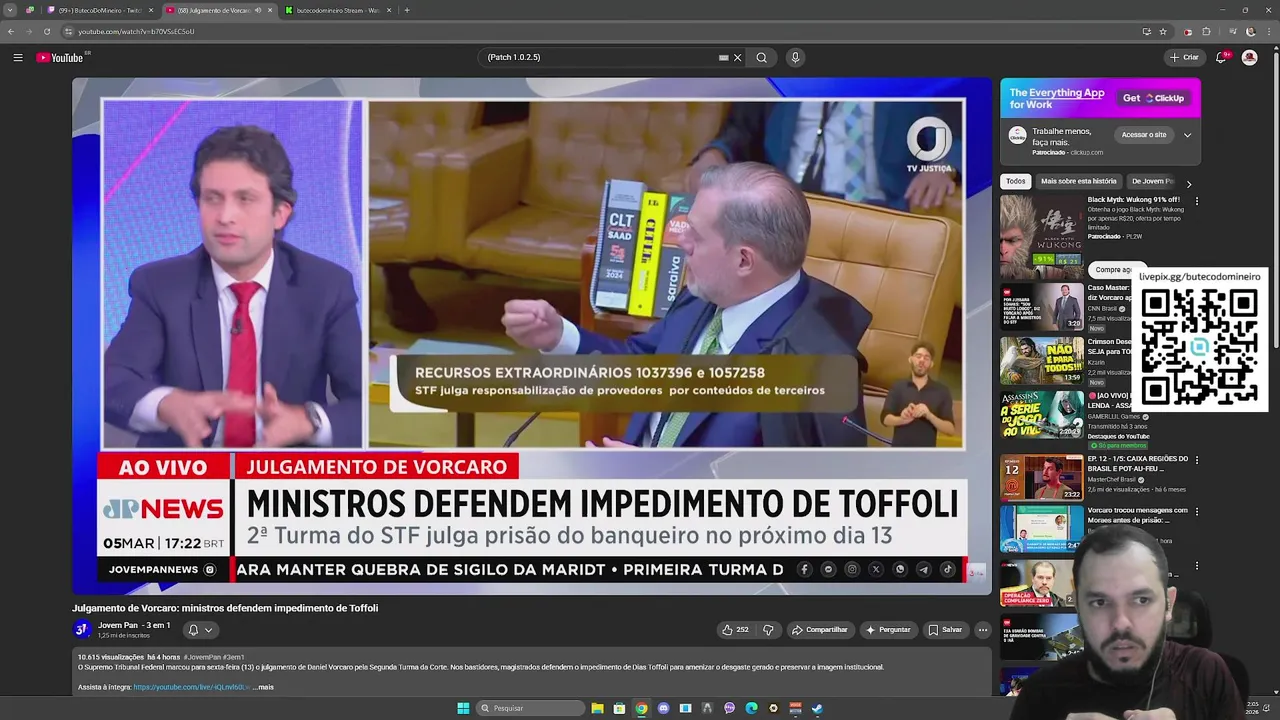The width and height of the screenshot is (1280, 720).
Task: Click Acessar o site ad button
Action: tap(1144, 135)
